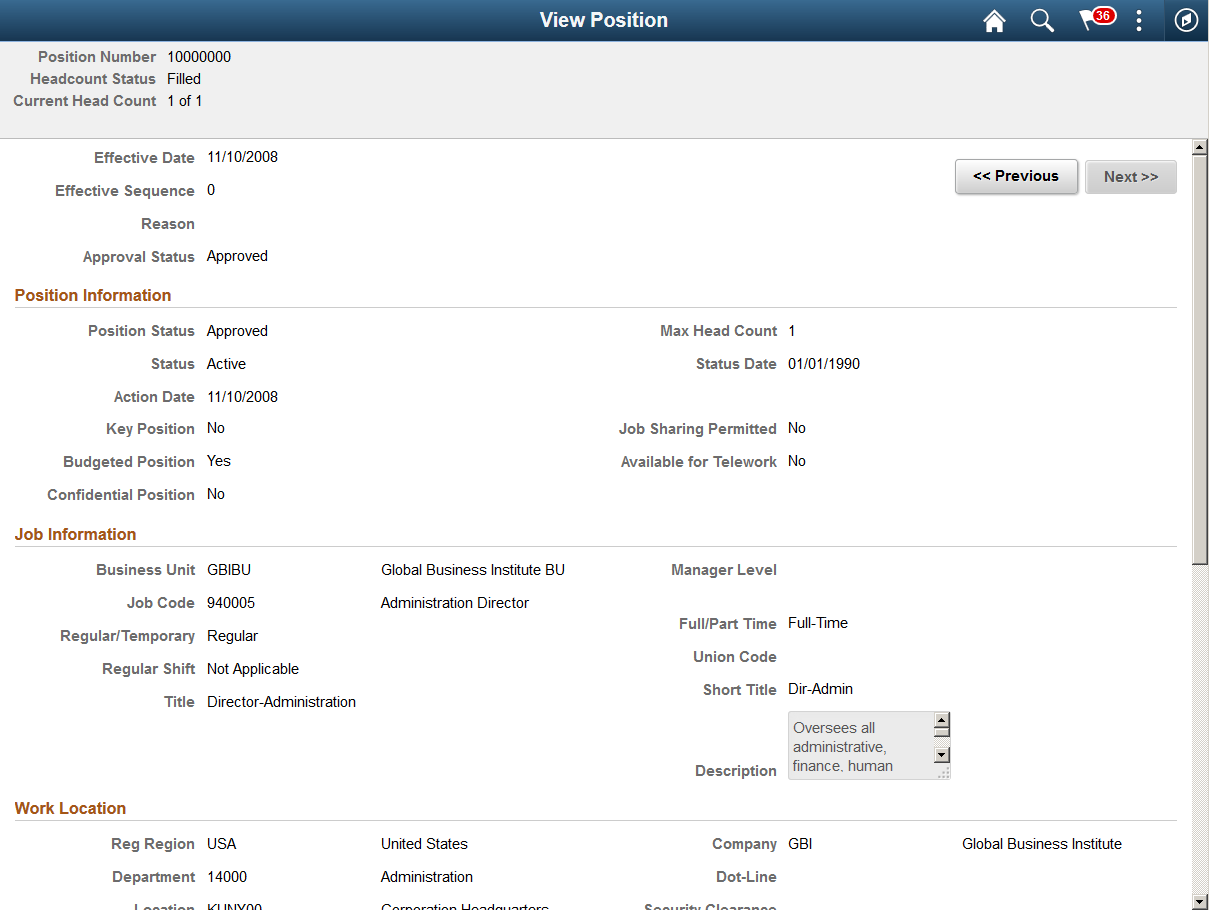Click the Full/Part Time value Full-Time
This screenshot has width=1209, height=910.
coord(818,623)
